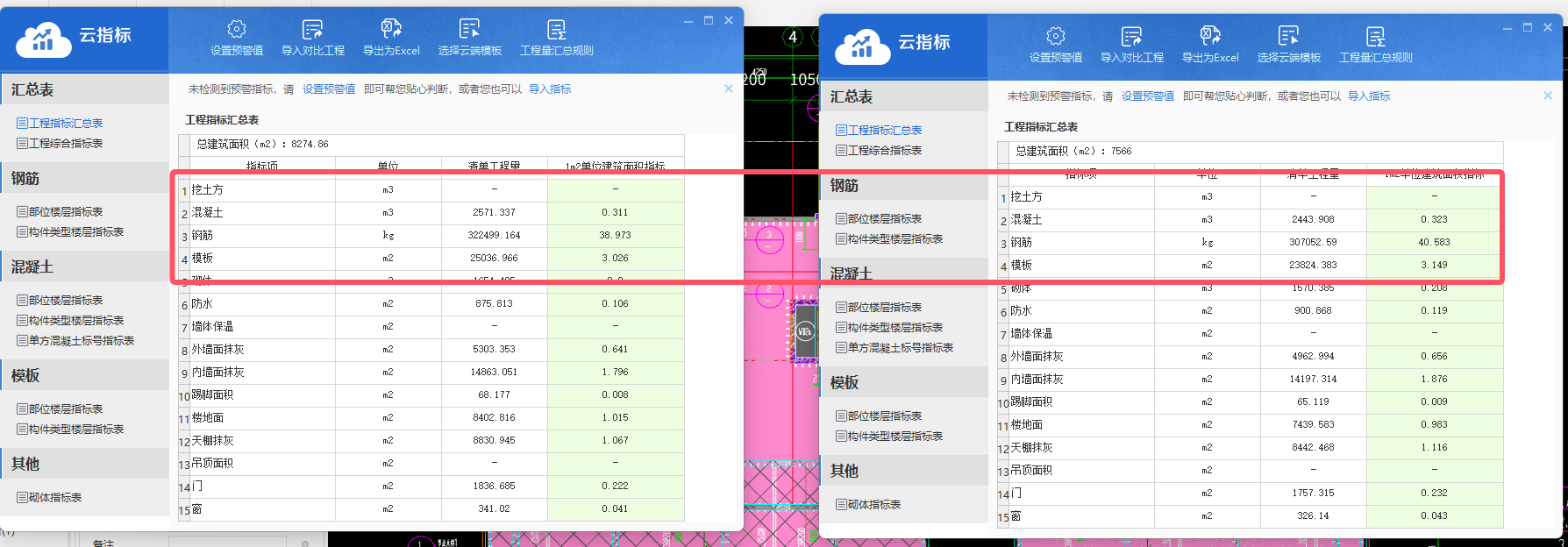Open 构件类型楼层指标表 under 模板 in left window

[70, 429]
